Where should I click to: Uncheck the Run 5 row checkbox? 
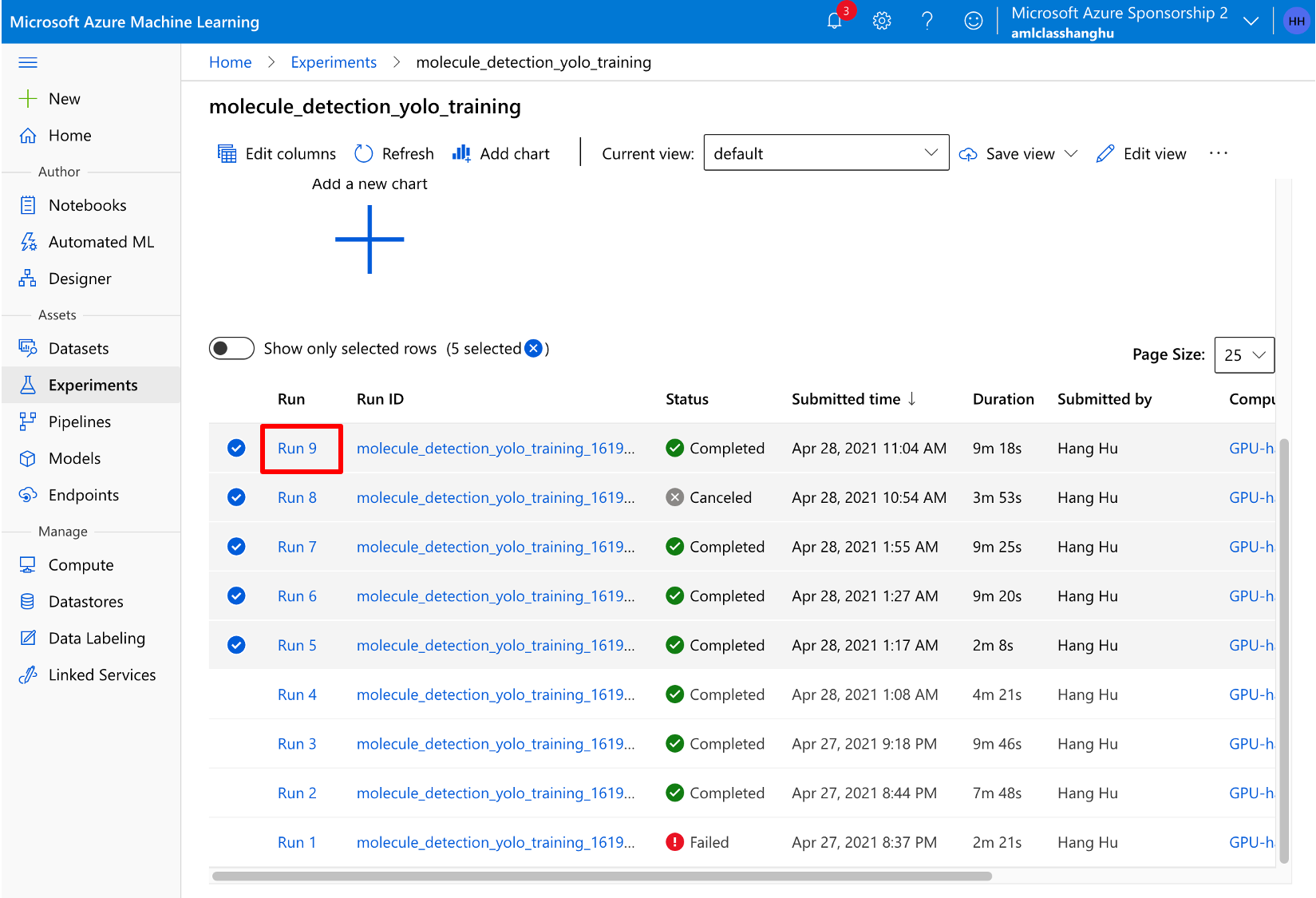236,645
